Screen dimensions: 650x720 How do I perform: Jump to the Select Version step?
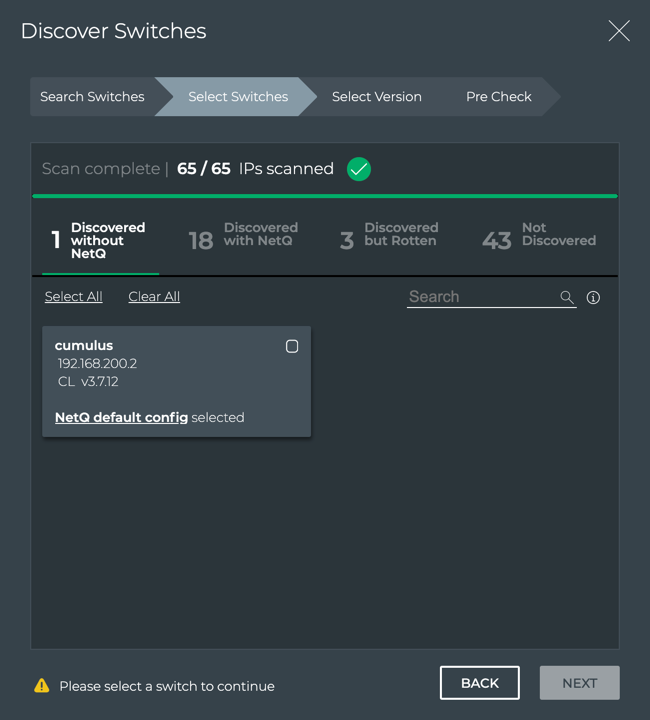(376, 97)
